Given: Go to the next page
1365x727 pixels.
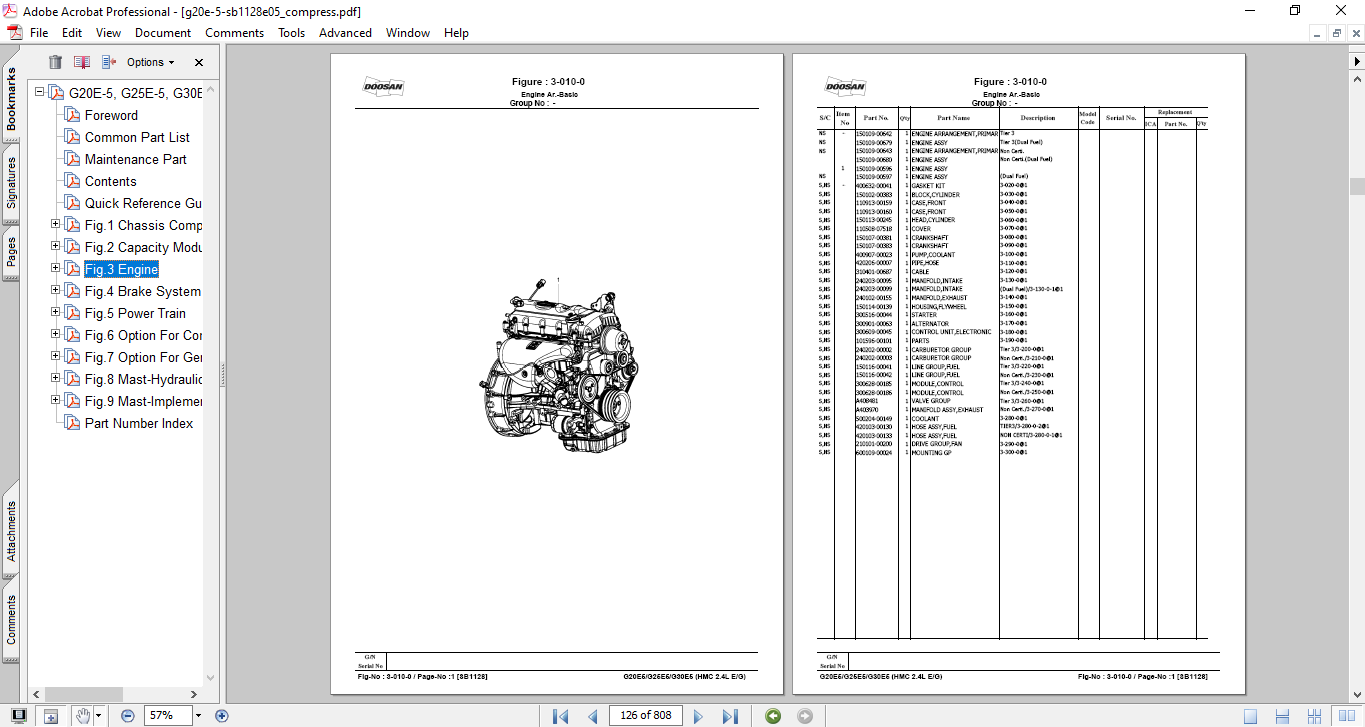Looking at the screenshot, I should [698, 716].
